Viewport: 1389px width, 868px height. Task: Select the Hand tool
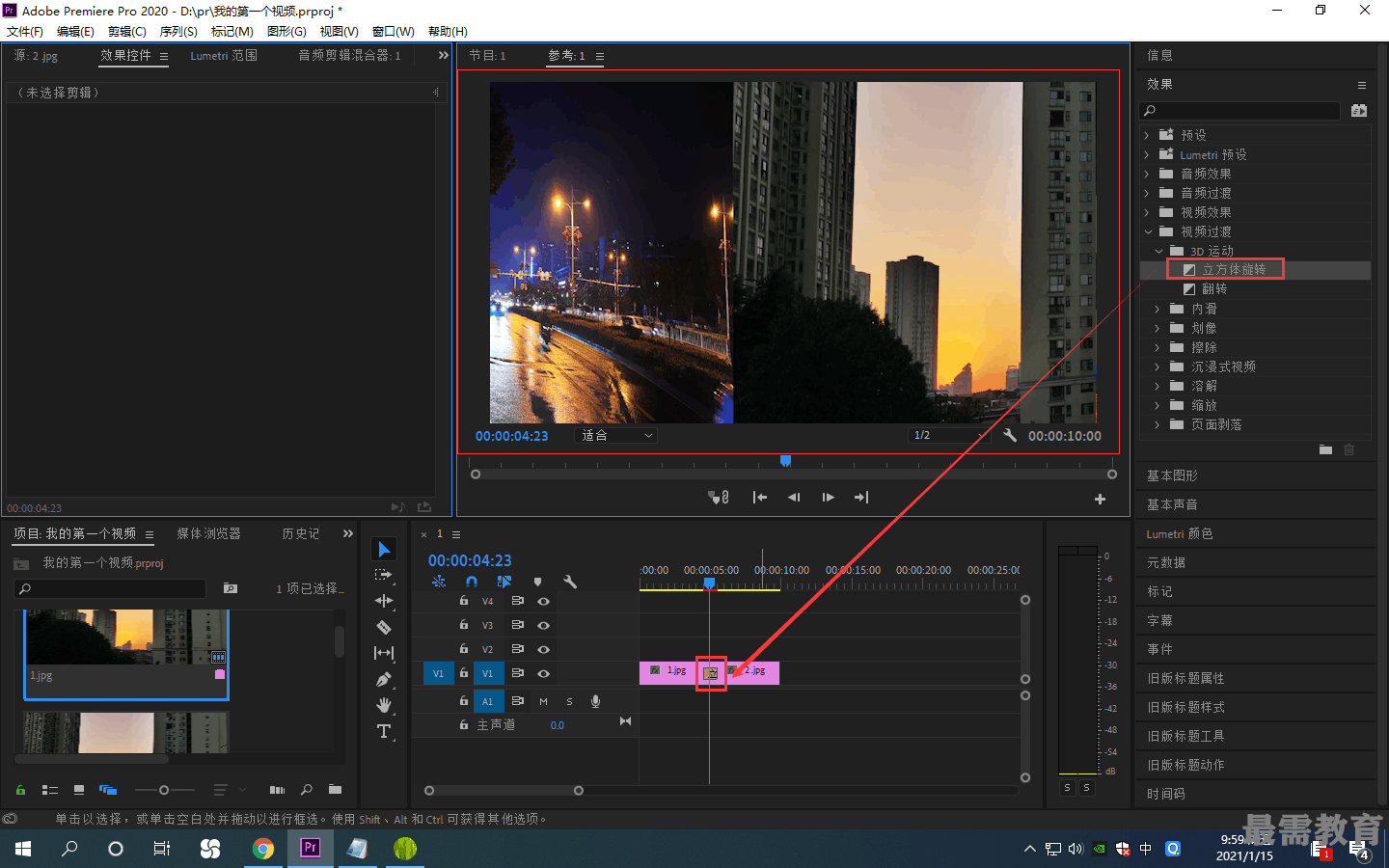(x=384, y=705)
